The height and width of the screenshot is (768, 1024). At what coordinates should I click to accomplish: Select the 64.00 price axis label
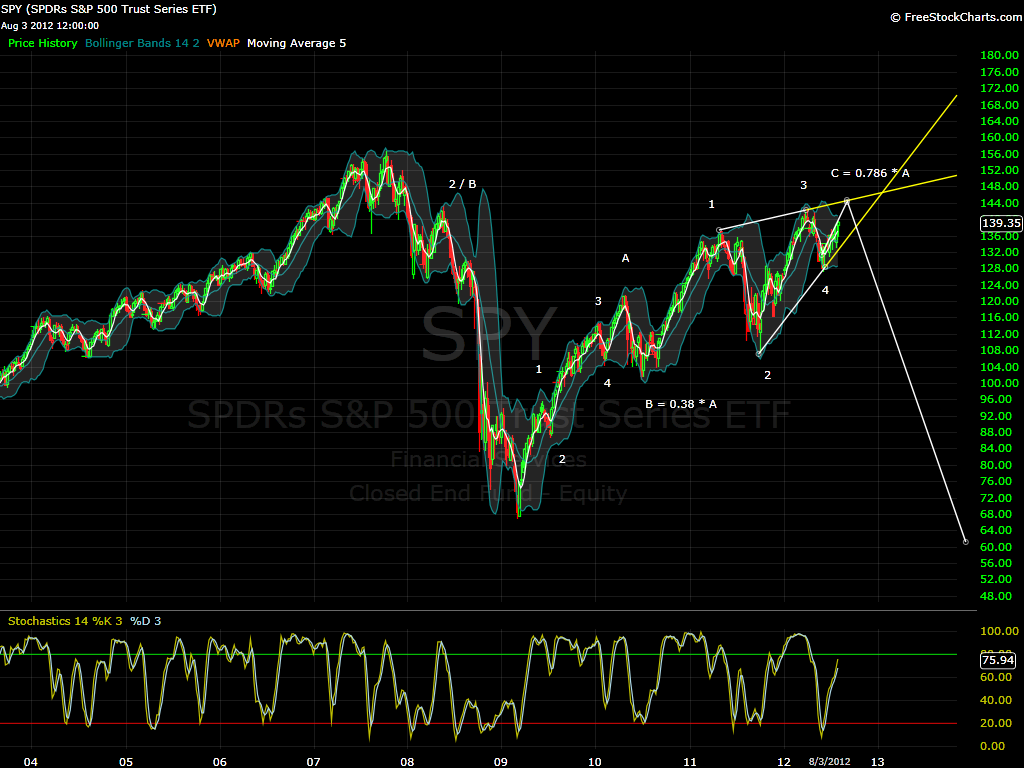pyautogui.click(x=996, y=530)
